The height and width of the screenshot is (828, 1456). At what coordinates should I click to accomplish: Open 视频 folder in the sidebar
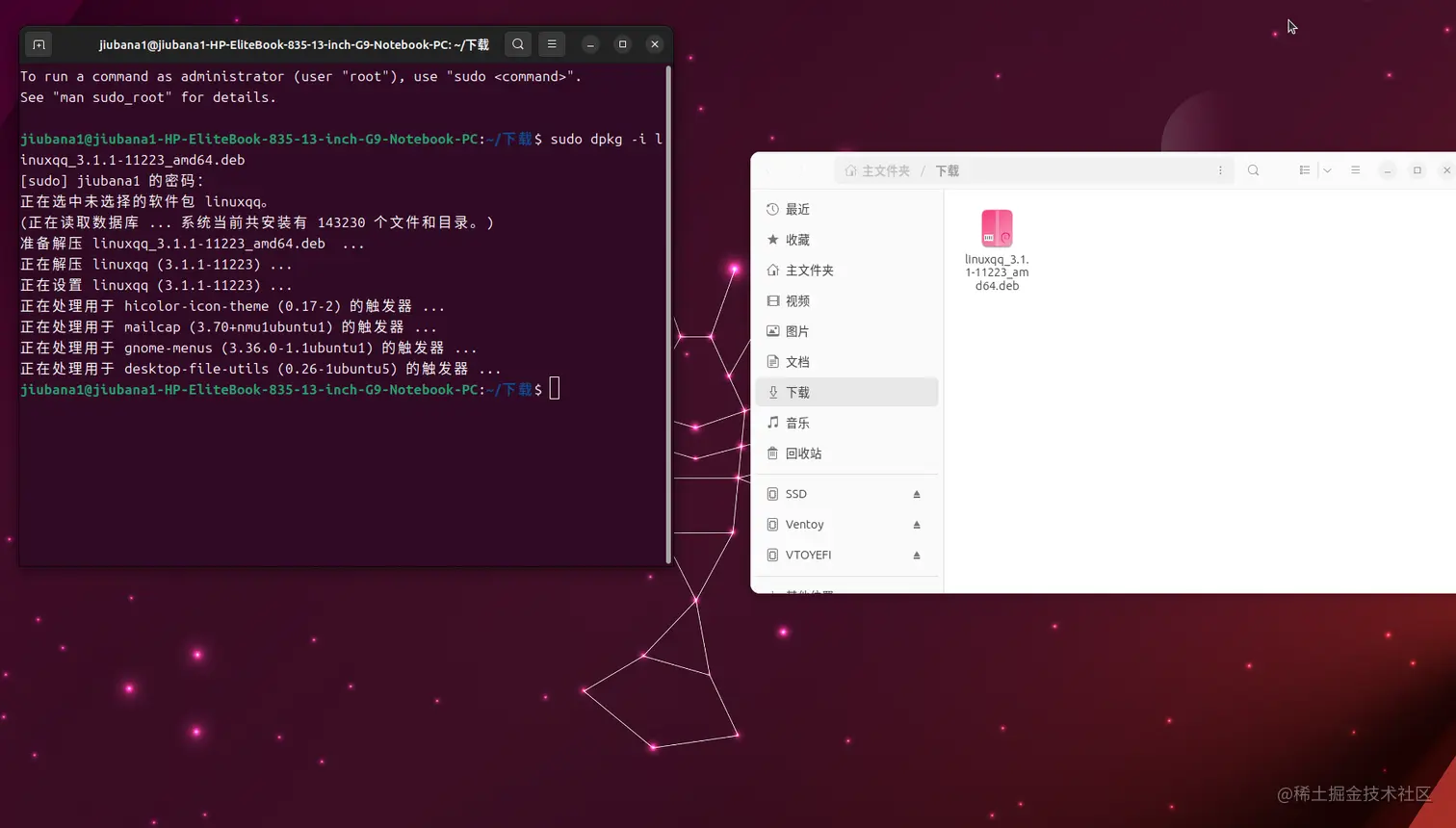pos(847,300)
